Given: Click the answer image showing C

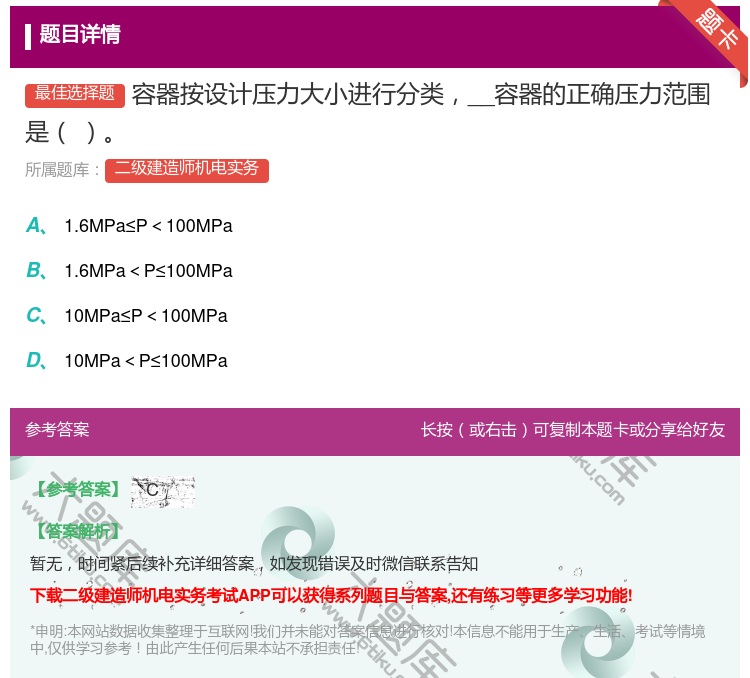Looking at the screenshot, I should pyautogui.click(x=163, y=491).
